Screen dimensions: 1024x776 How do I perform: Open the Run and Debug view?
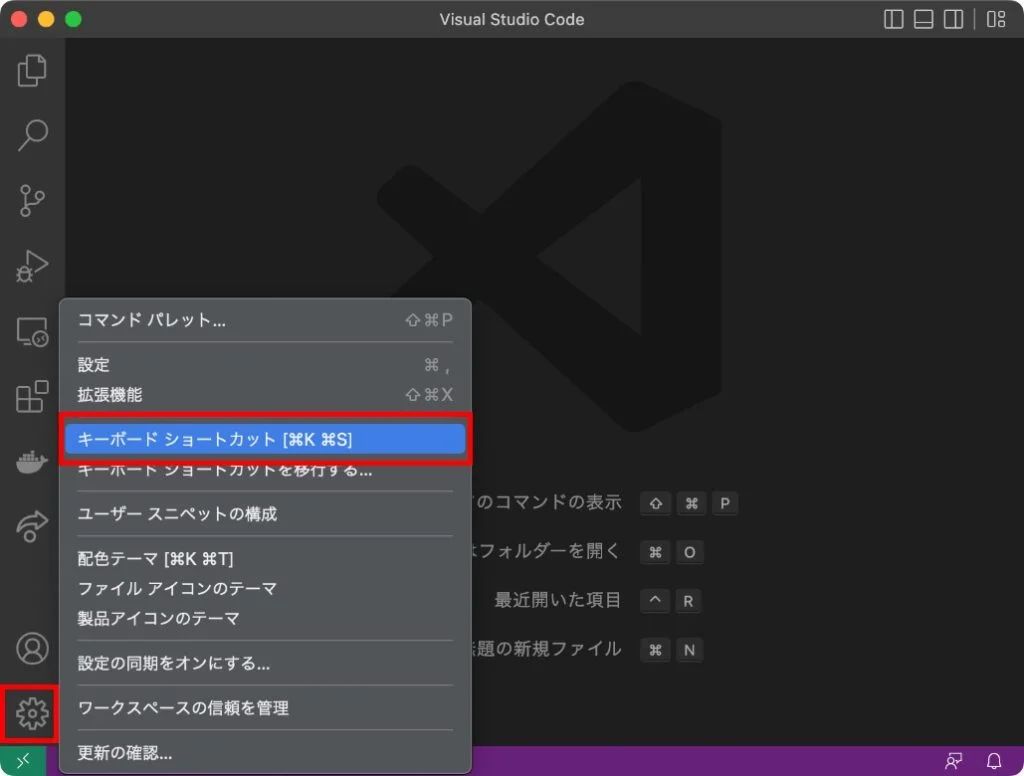pyautogui.click(x=32, y=267)
